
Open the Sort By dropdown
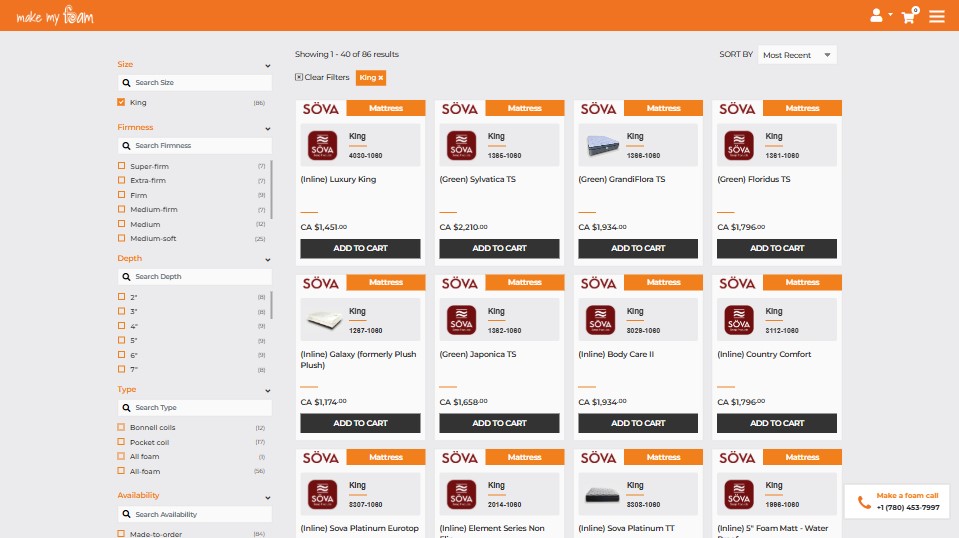(x=797, y=55)
